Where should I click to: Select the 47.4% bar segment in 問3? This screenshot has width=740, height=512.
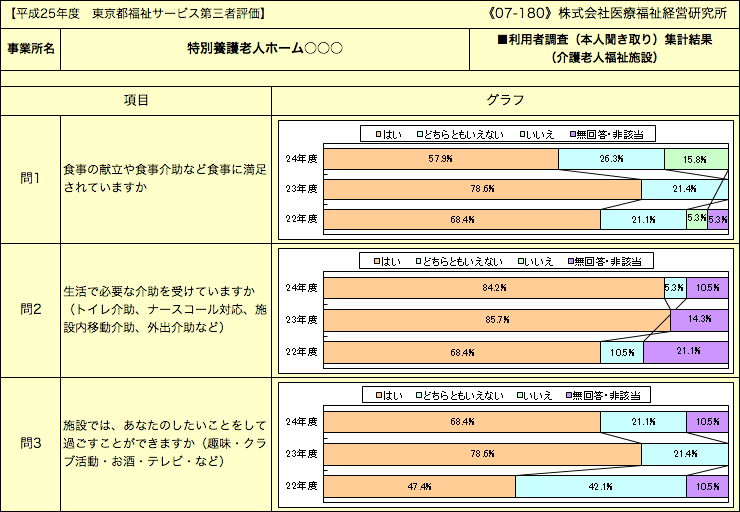[x=420, y=487]
